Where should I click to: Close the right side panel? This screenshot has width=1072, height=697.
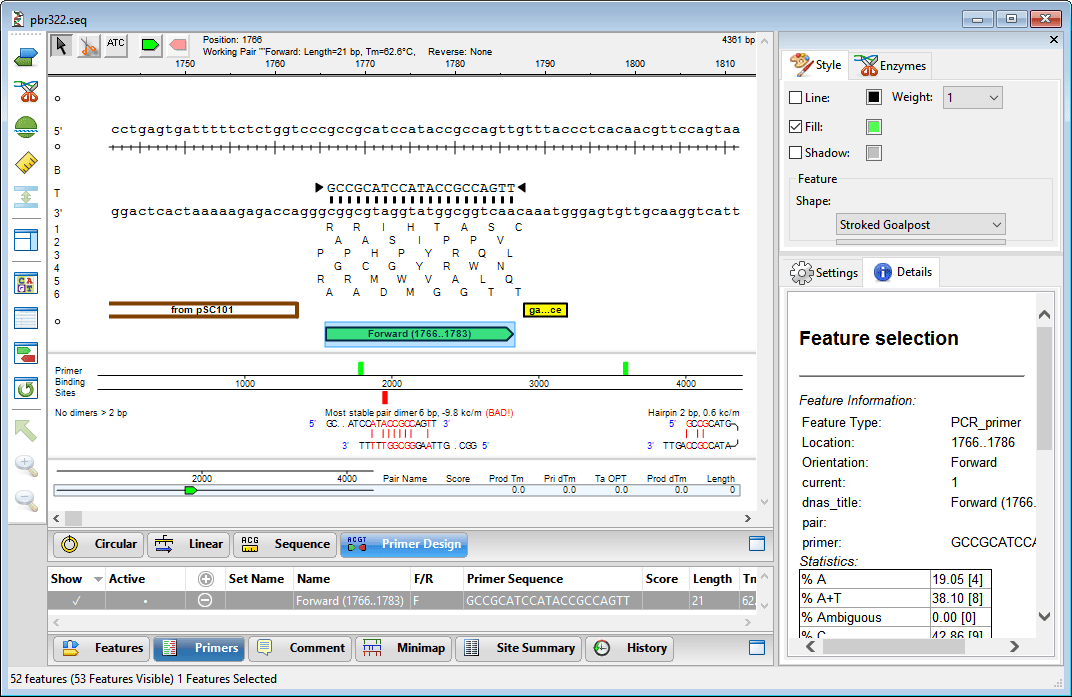1054,40
